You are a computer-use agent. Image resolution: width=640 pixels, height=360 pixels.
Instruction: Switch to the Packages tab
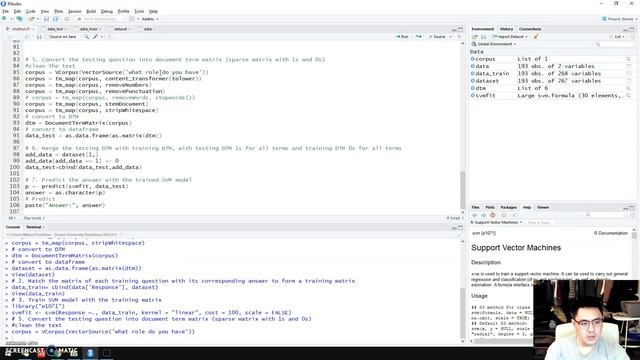coord(509,207)
